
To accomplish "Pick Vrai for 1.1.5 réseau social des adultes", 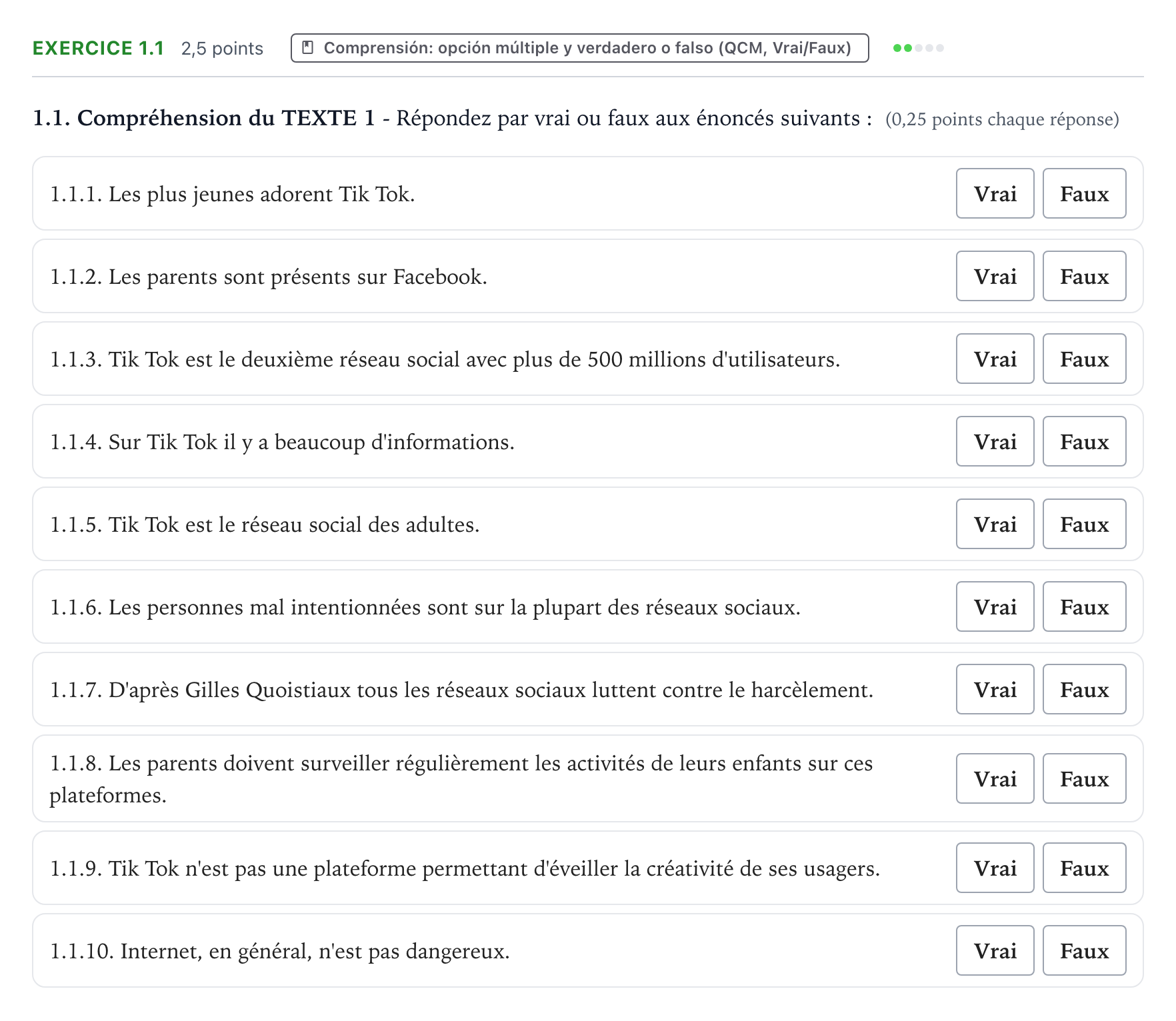I will coord(995,524).
